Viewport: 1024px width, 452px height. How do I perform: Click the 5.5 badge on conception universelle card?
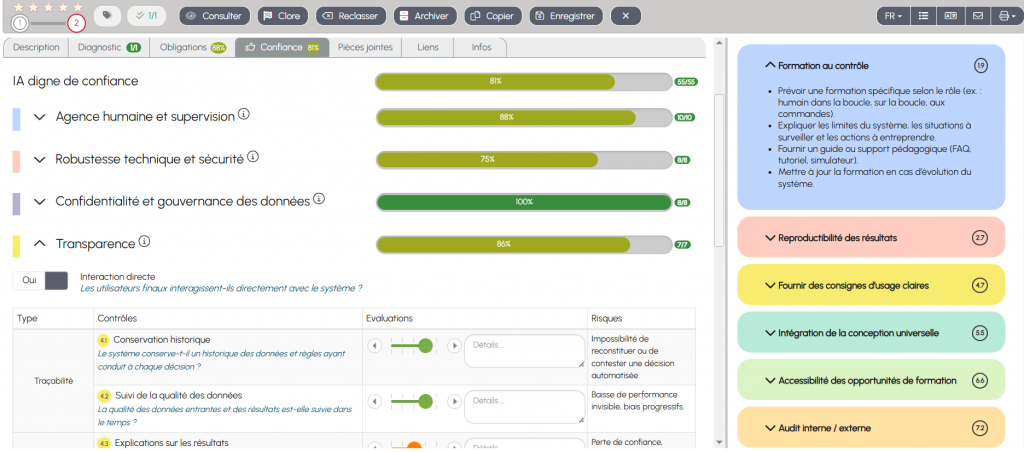[980, 333]
